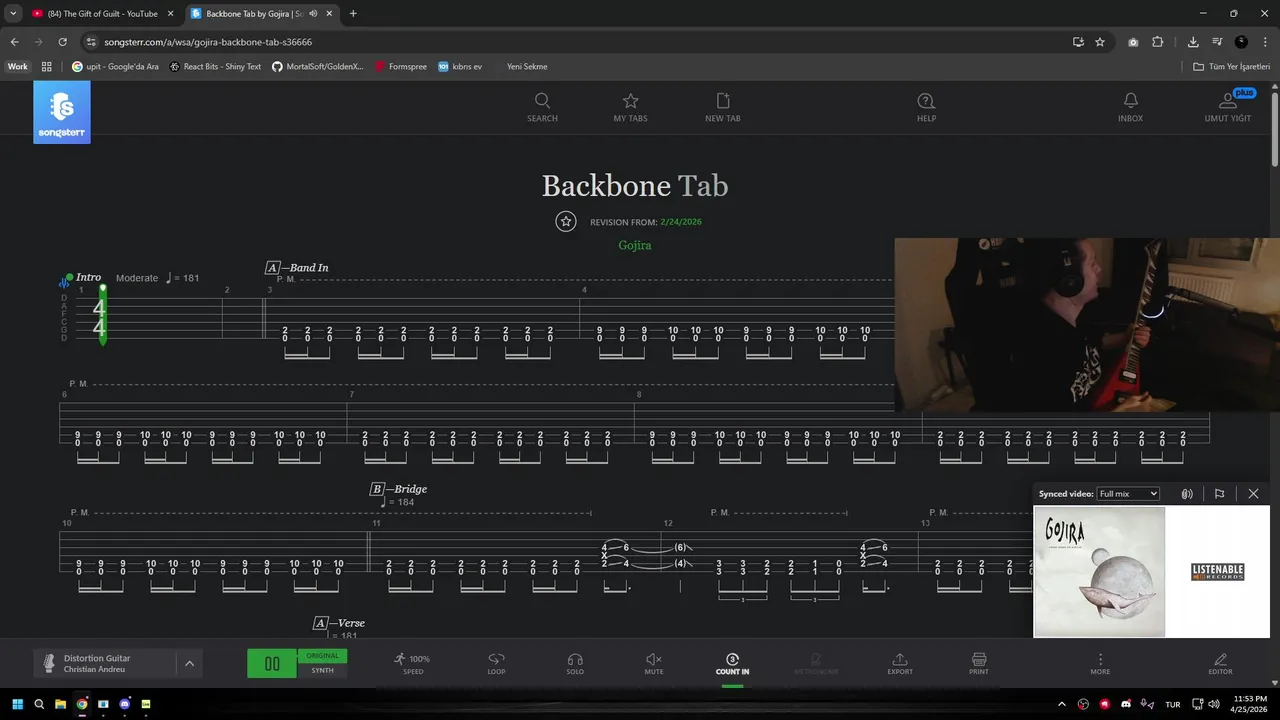1280x720 pixels.
Task: Open My Tabs star icon
Action: 630,101
